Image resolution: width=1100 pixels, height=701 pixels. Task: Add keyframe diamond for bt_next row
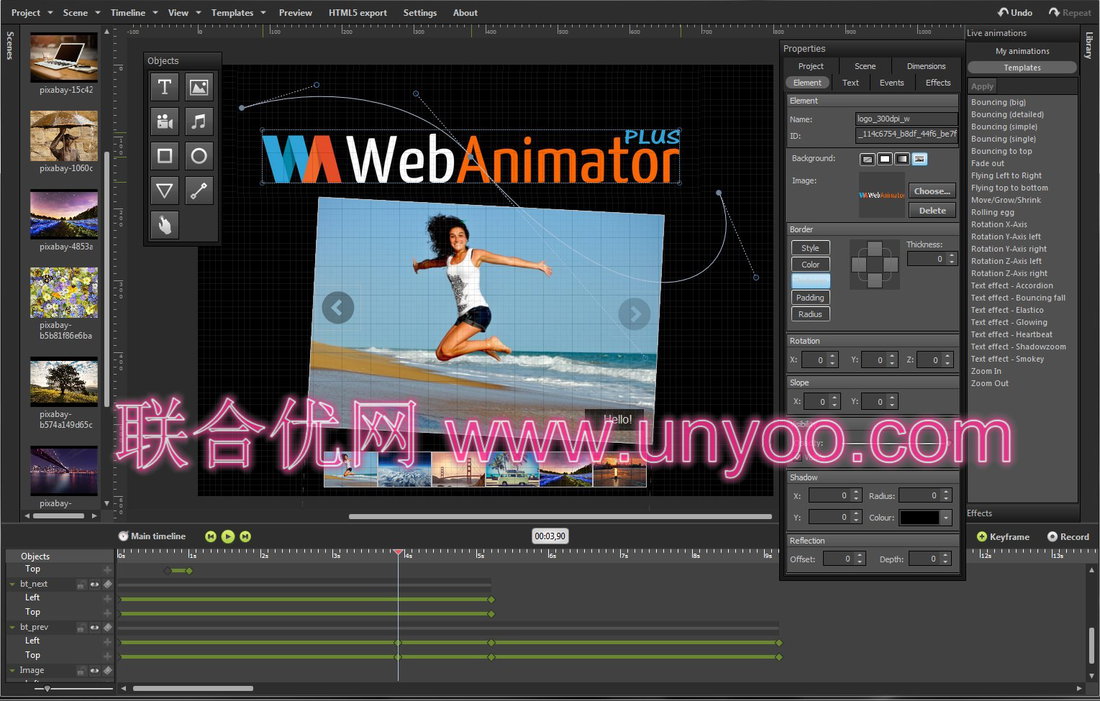107,584
